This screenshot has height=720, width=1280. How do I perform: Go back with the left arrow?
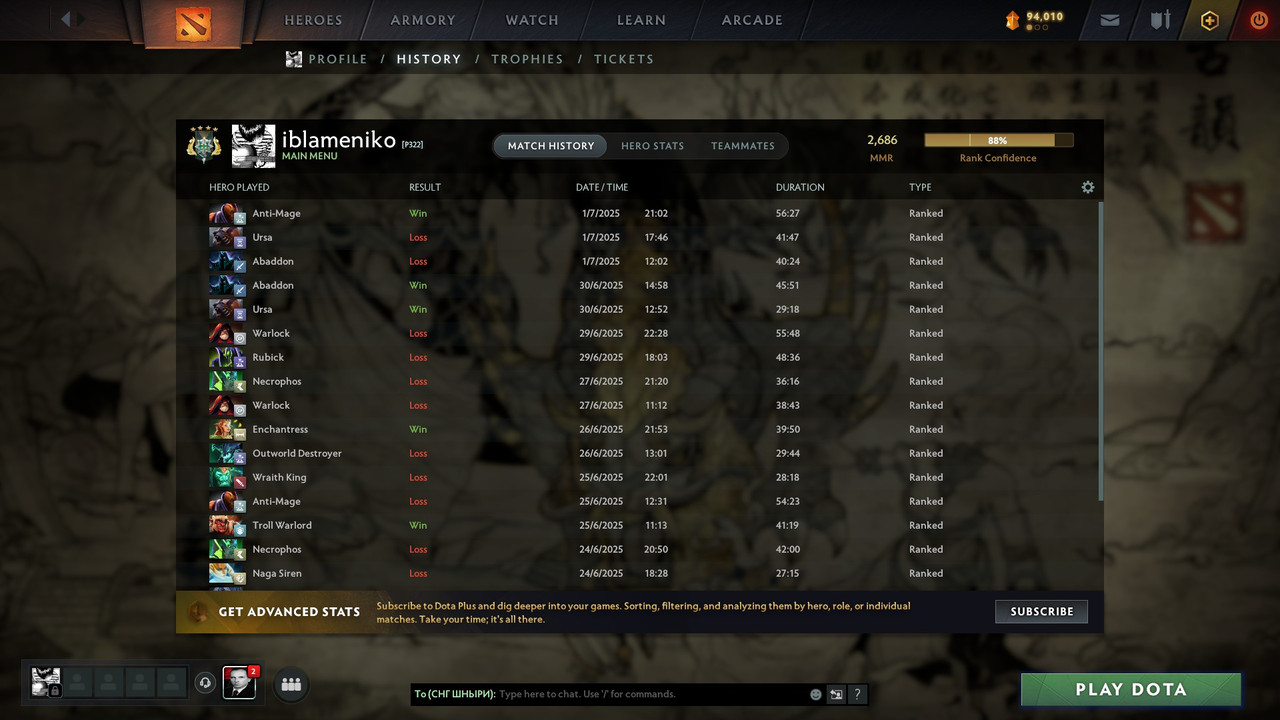[x=66, y=19]
